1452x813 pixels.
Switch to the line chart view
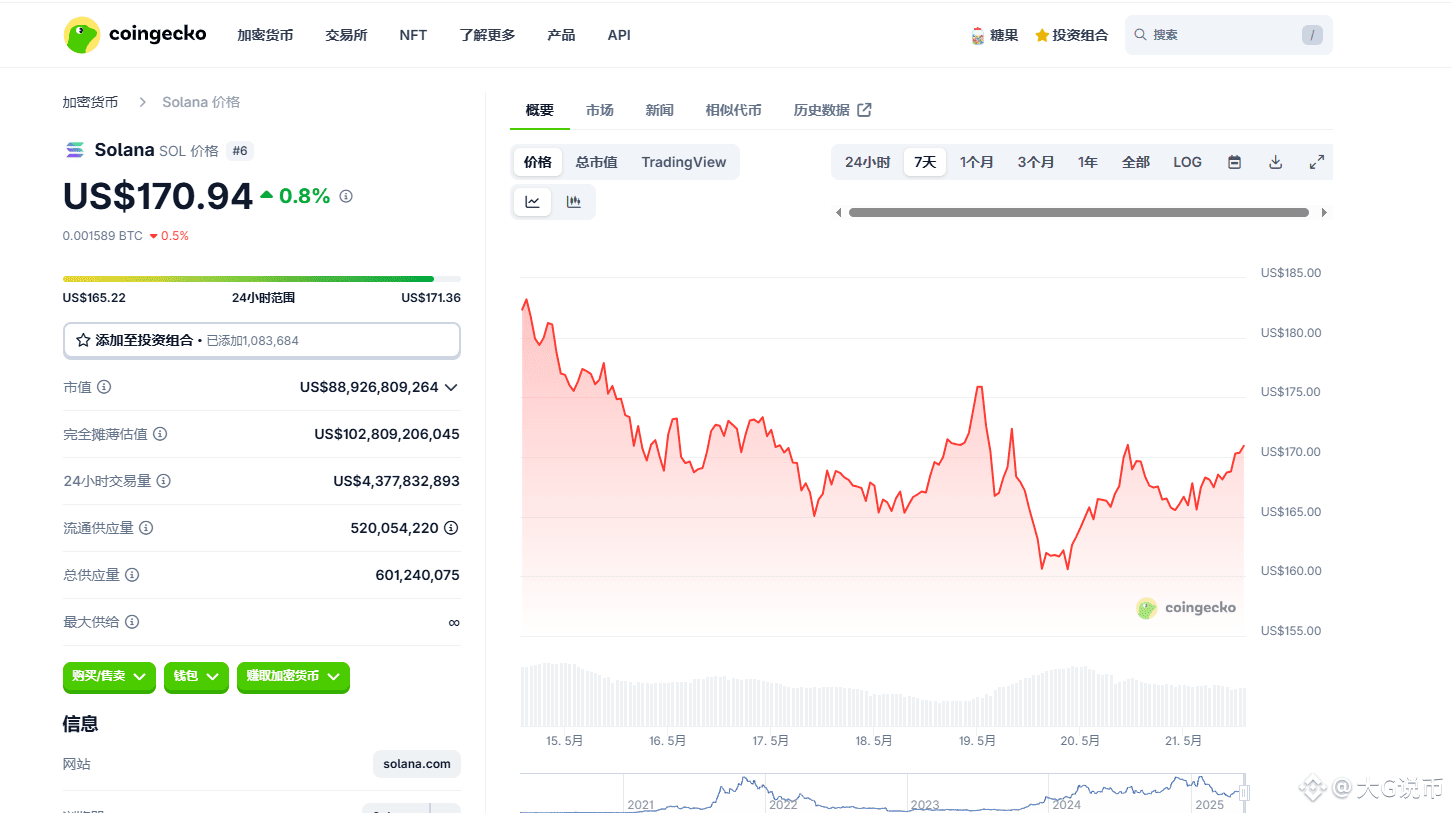[x=533, y=202]
